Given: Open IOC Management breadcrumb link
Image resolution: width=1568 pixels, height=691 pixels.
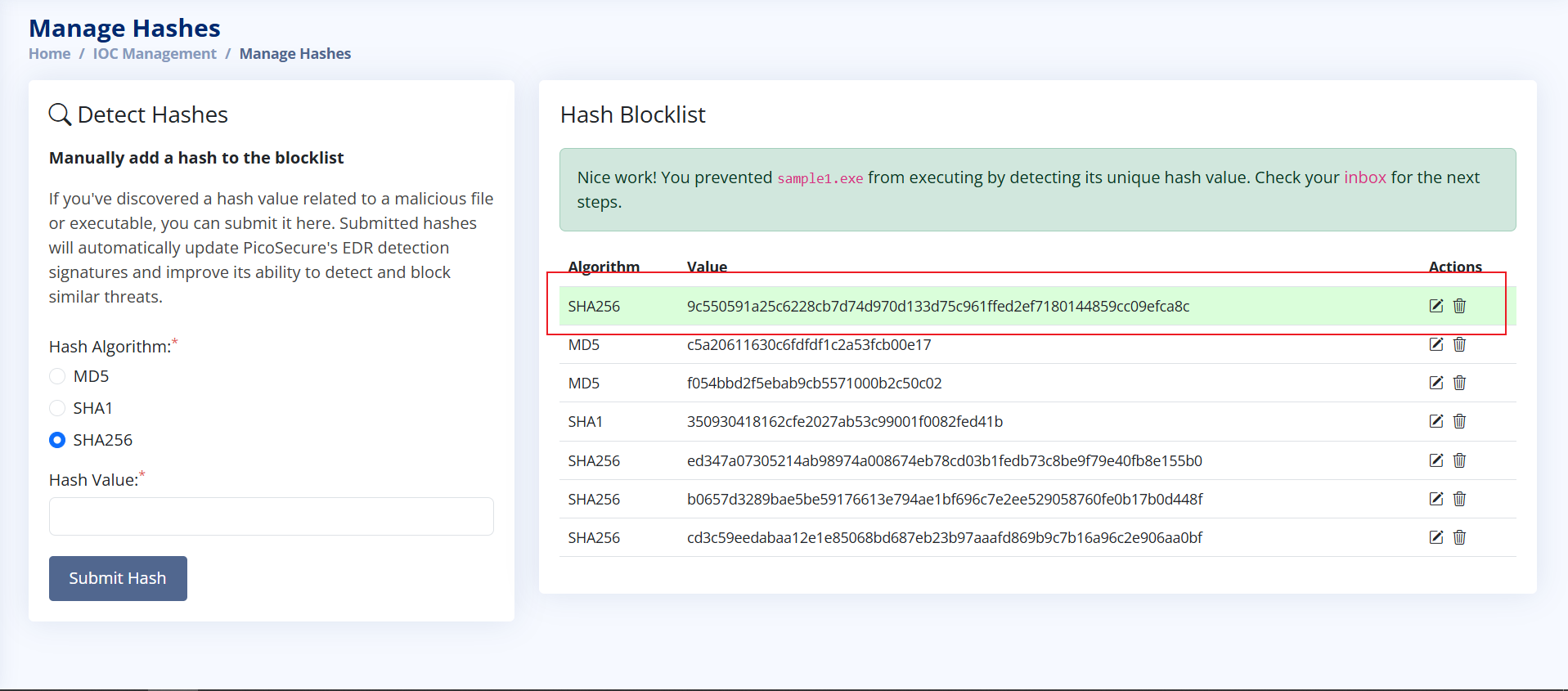Looking at the screenshot, I should point(155,54).
